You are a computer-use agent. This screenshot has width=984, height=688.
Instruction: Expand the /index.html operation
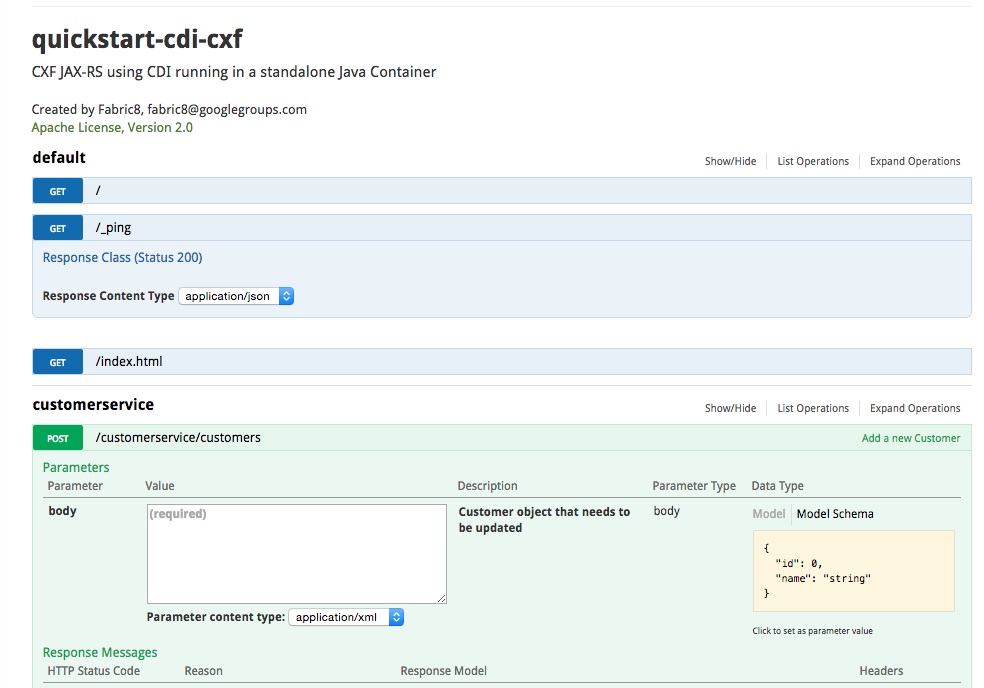tap(129, 362)
